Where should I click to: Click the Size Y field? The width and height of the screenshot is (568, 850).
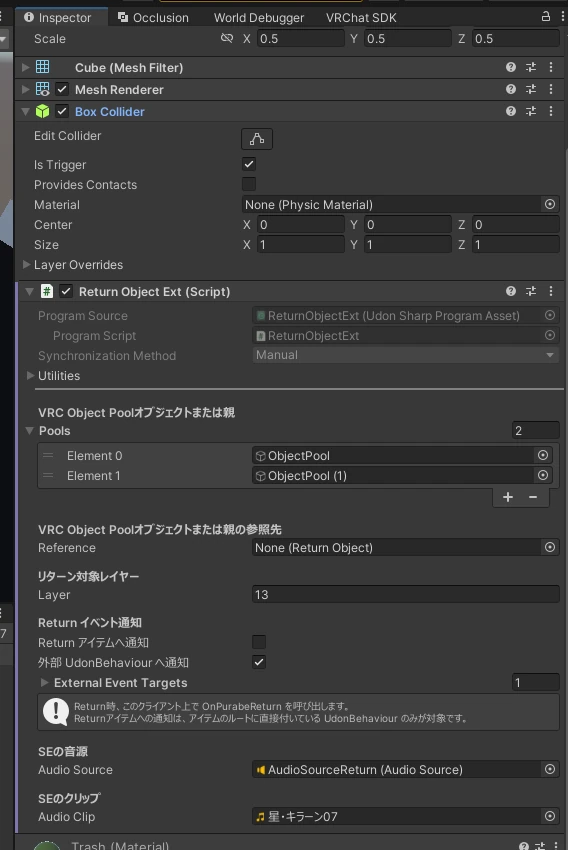pos(408,244)
